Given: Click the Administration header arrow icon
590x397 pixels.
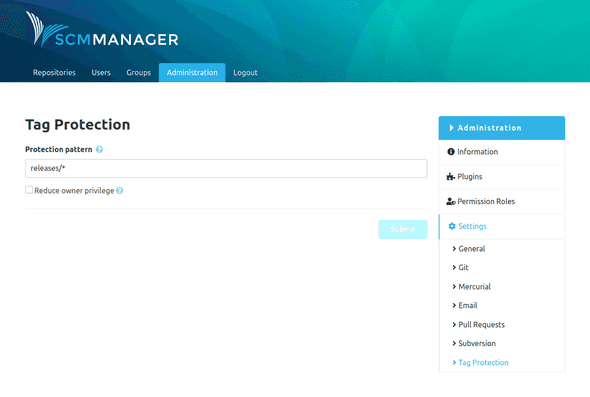Looking at the screenshot, I should pos(452,128).
